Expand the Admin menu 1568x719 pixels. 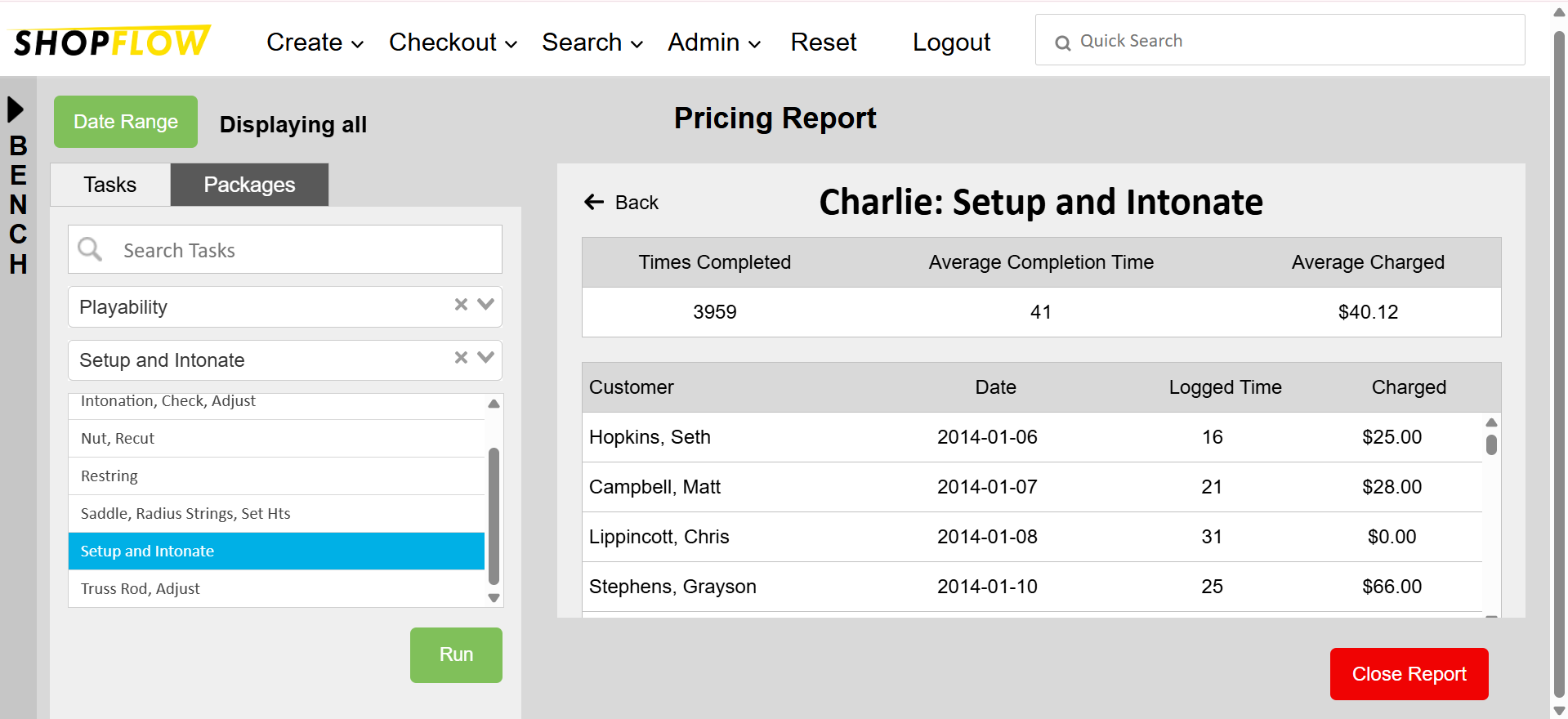pyautogui.click(x=714, y=42)
